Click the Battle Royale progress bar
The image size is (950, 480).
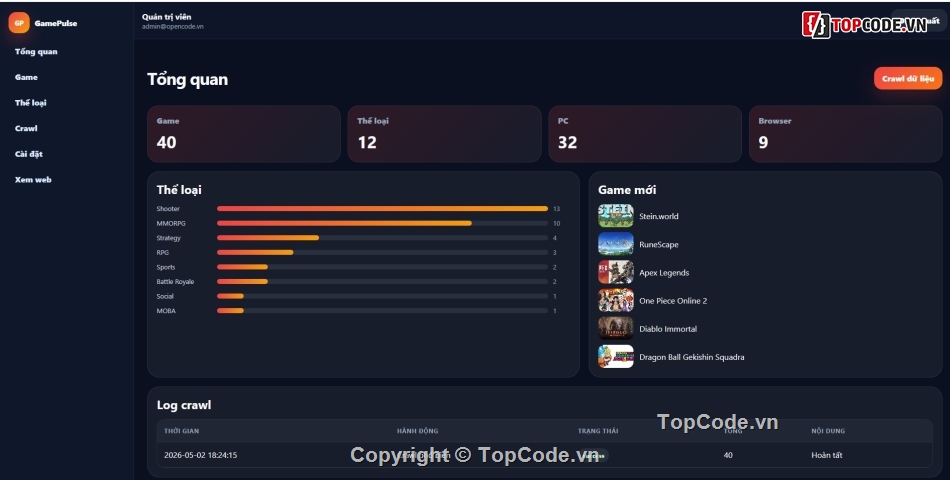pyautogui.click(x=382, y=281)
